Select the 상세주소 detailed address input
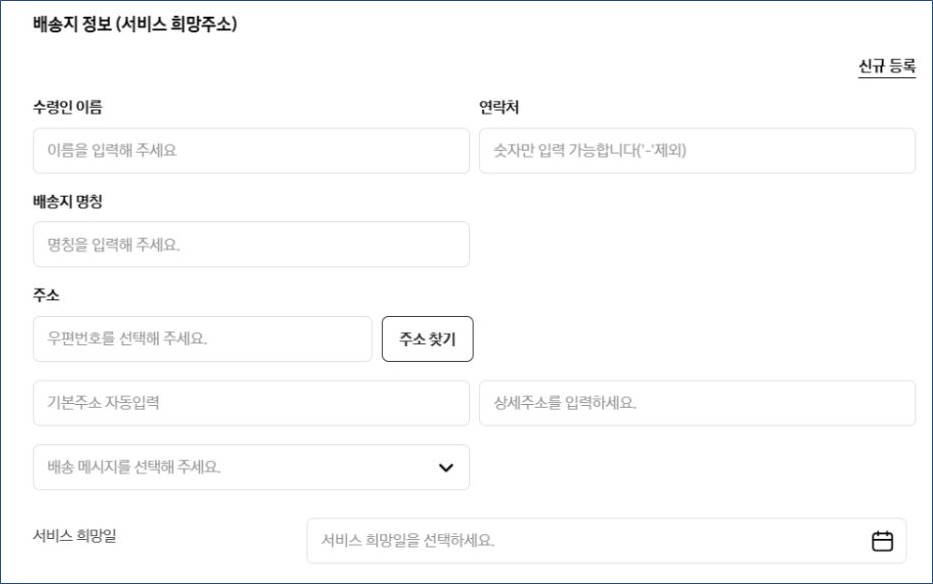 (x=697, y=403)
